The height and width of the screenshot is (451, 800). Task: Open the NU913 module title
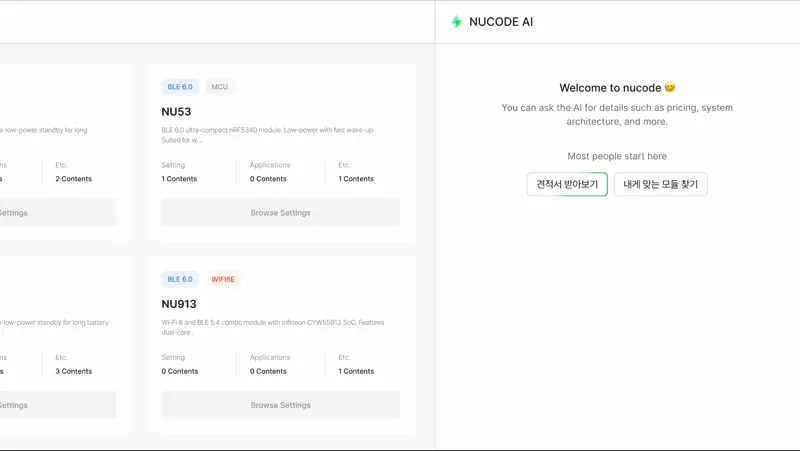(179, 304)
